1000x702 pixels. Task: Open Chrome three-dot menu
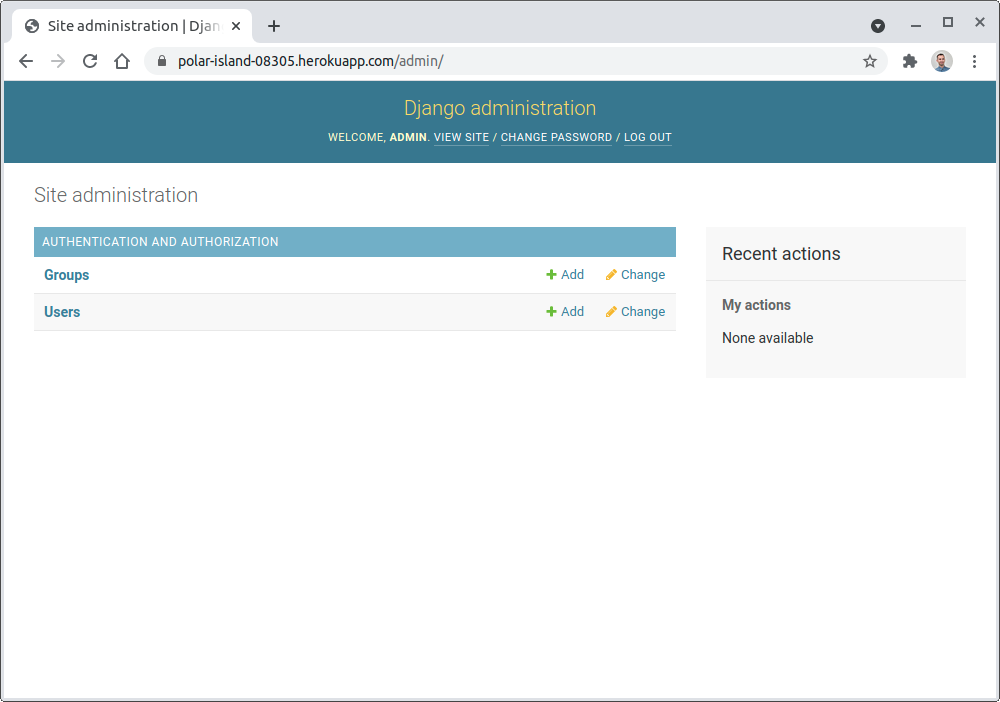point(975,61)
